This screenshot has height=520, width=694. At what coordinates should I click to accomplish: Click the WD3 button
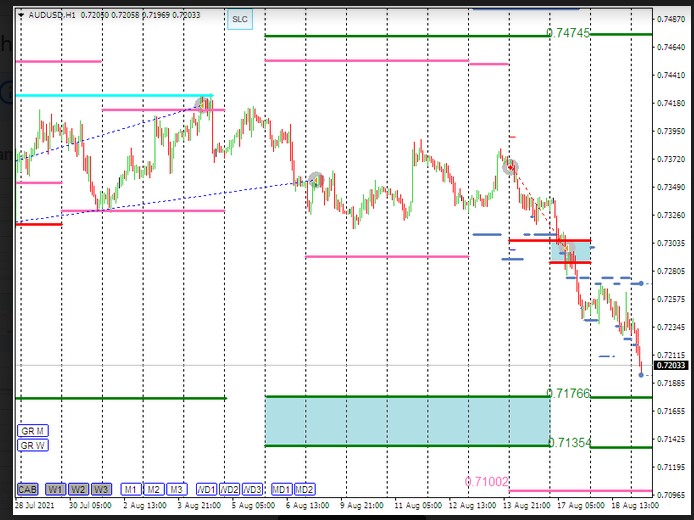(x=253, y=489)
